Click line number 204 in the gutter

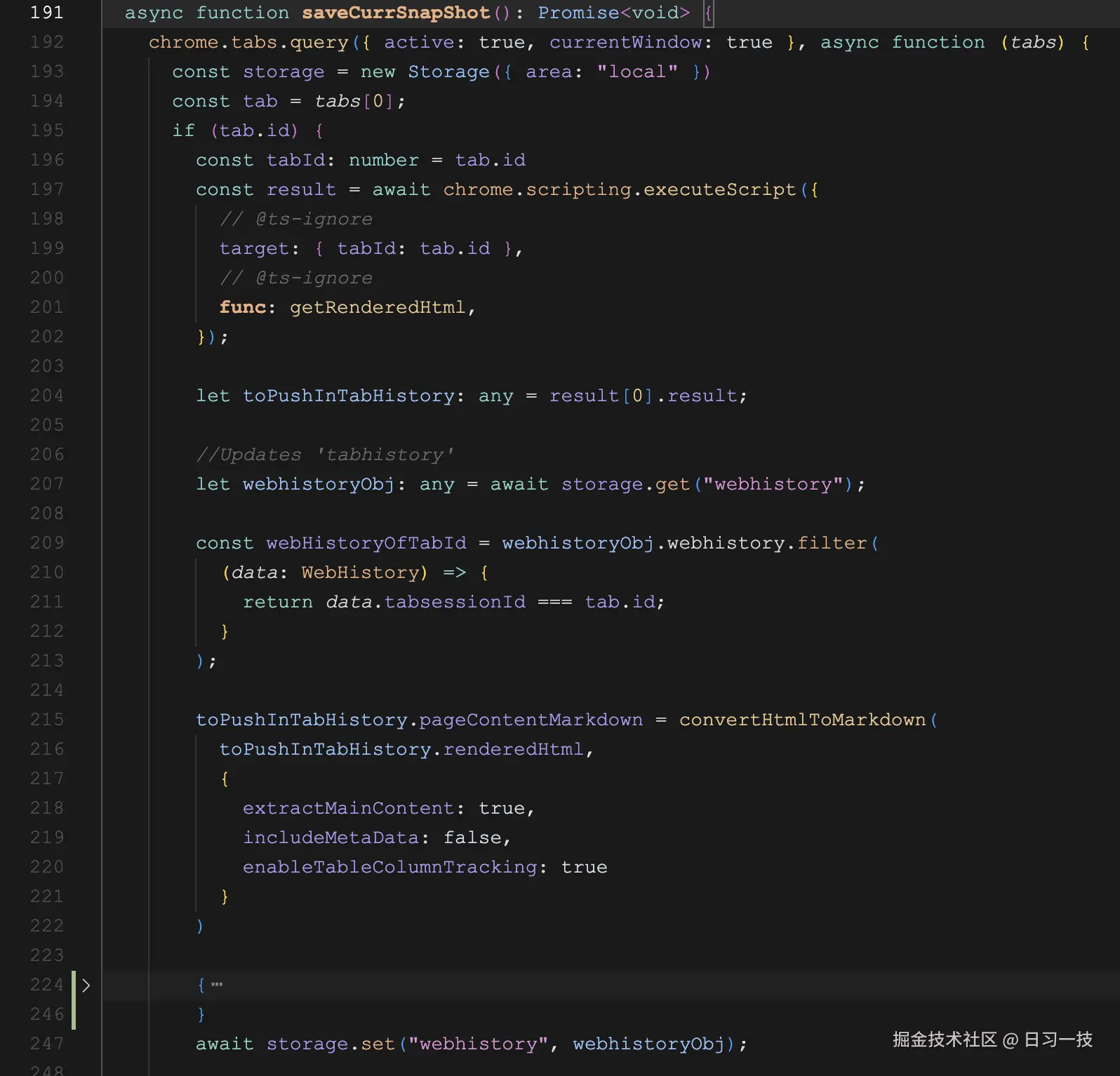click(x=46, y=396)
